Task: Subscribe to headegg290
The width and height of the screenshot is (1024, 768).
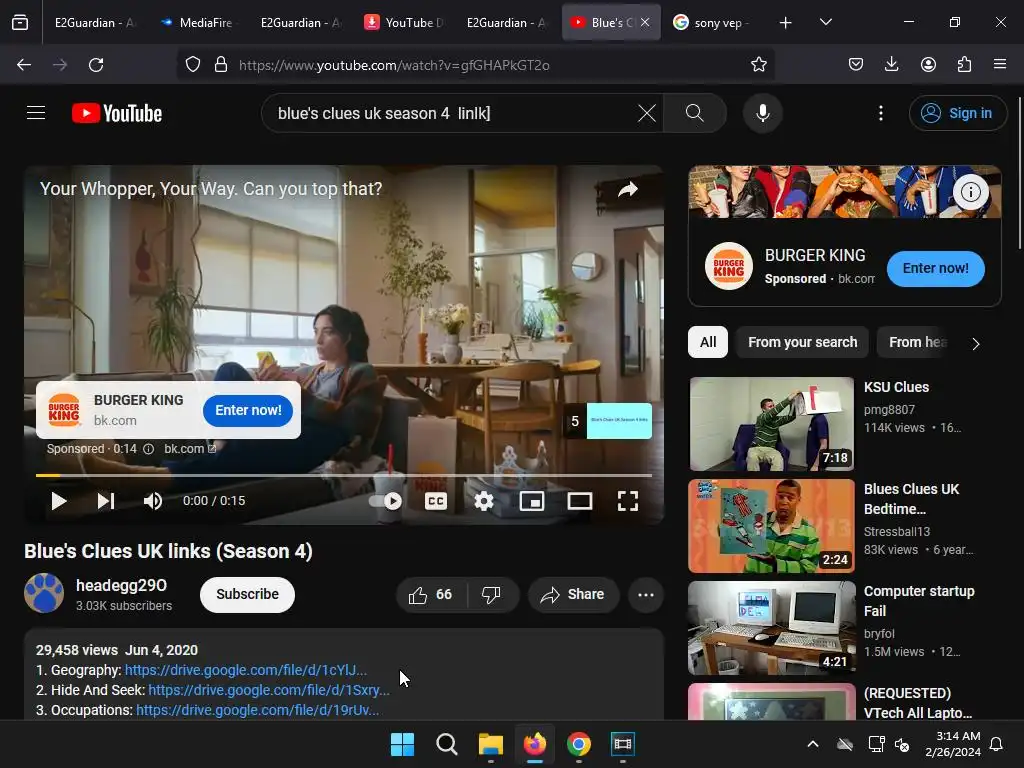Action: (248, 594)
